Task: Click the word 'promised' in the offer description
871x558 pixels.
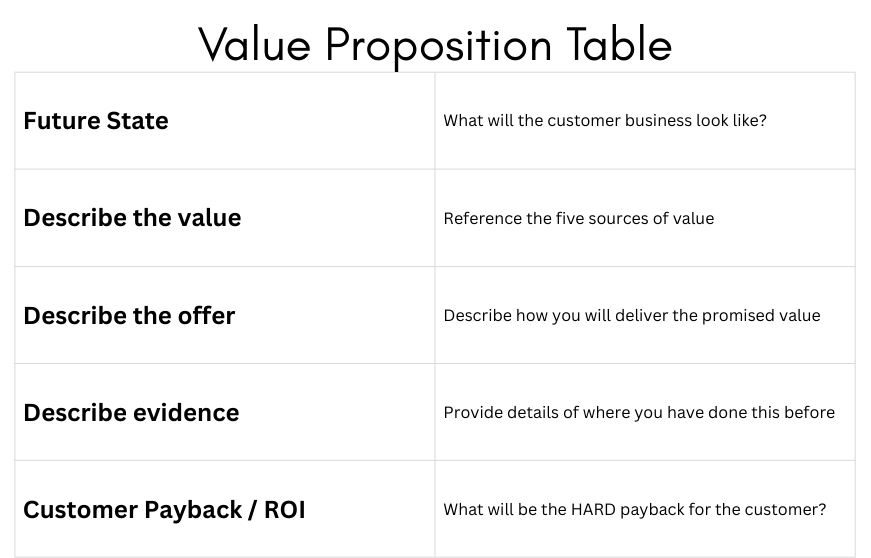Action: [x=739, y=315]
